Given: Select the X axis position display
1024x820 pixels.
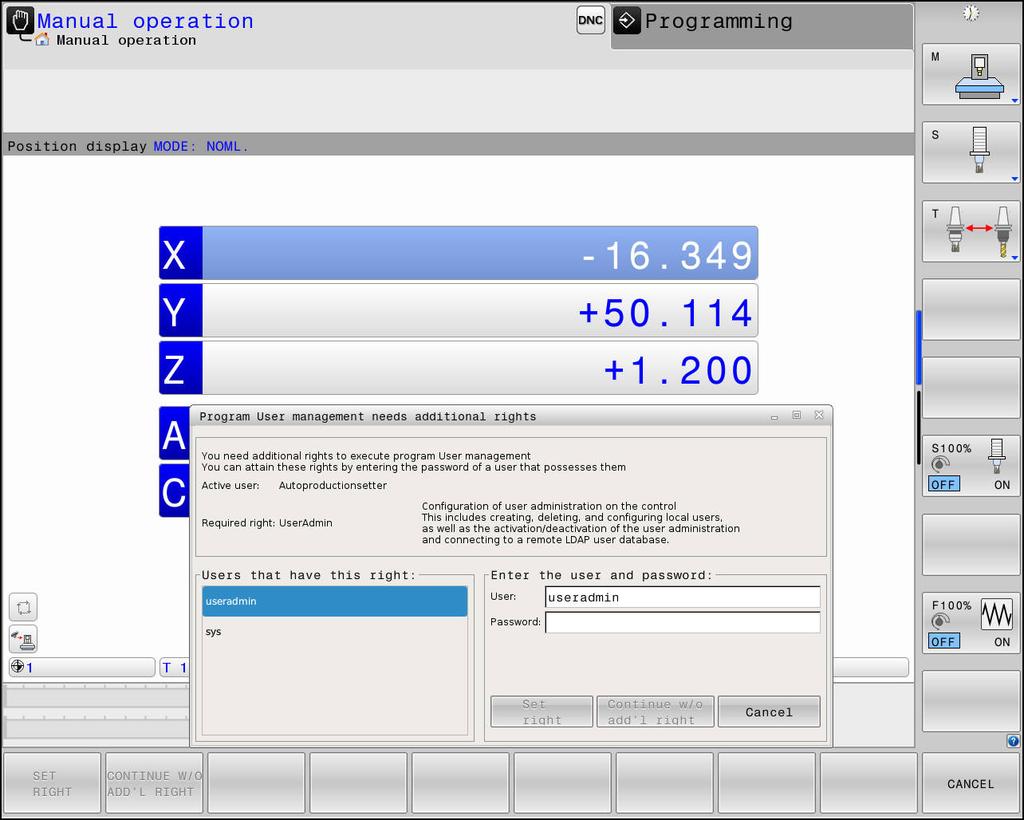Looking at the screenshot, I should point(458,253).
